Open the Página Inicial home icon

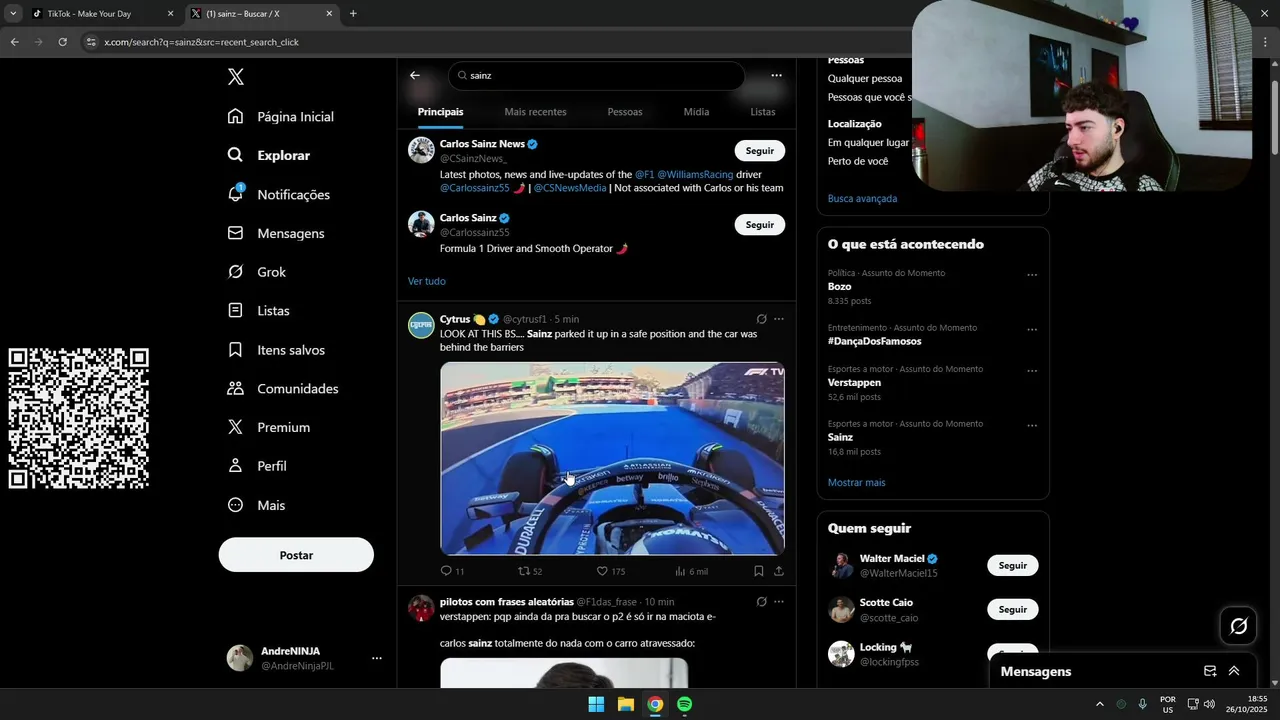(235, 116)
